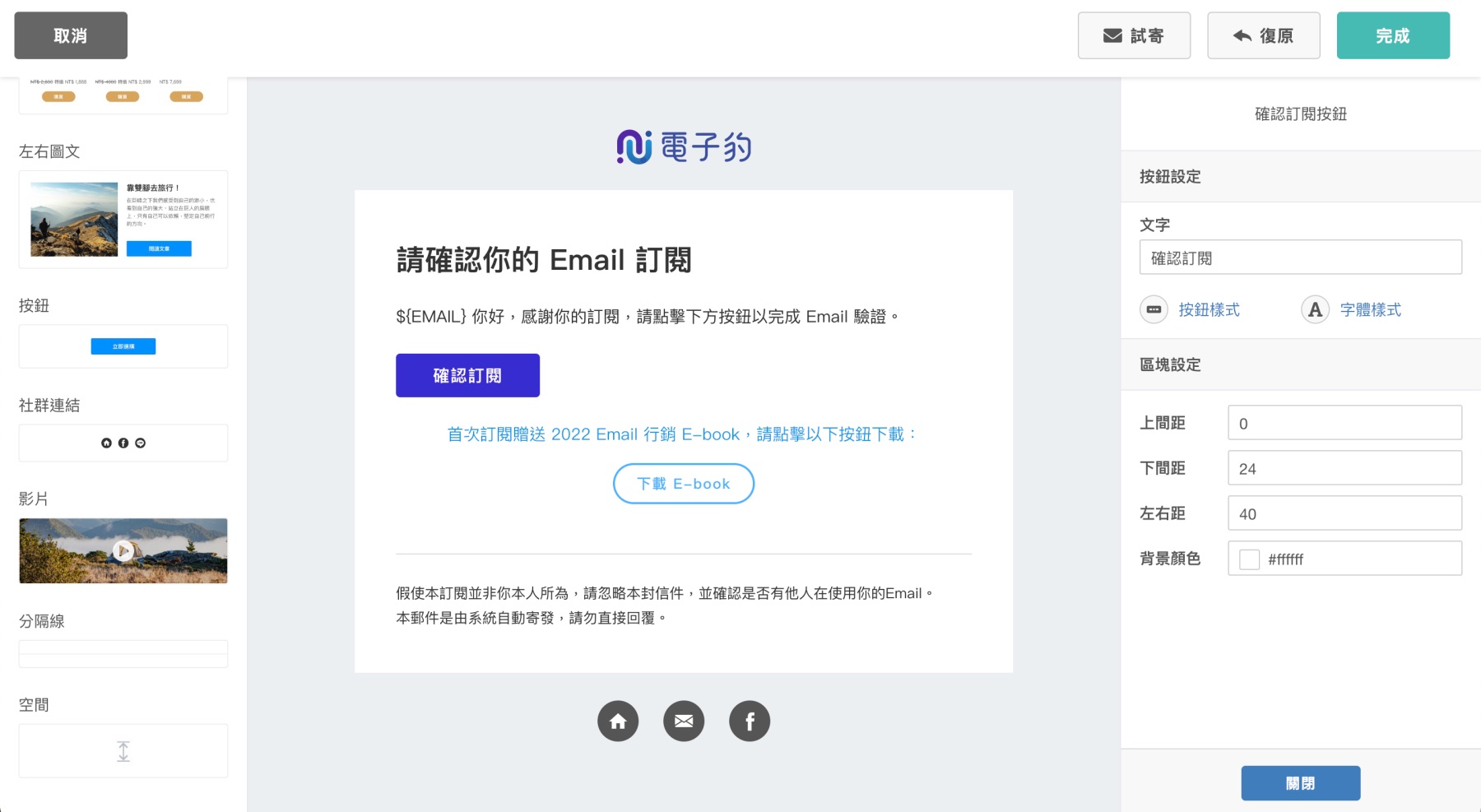Click envelope icon on 試寄 button
The width and height of the screenshot is (1481, 812).
point(1112,35)
